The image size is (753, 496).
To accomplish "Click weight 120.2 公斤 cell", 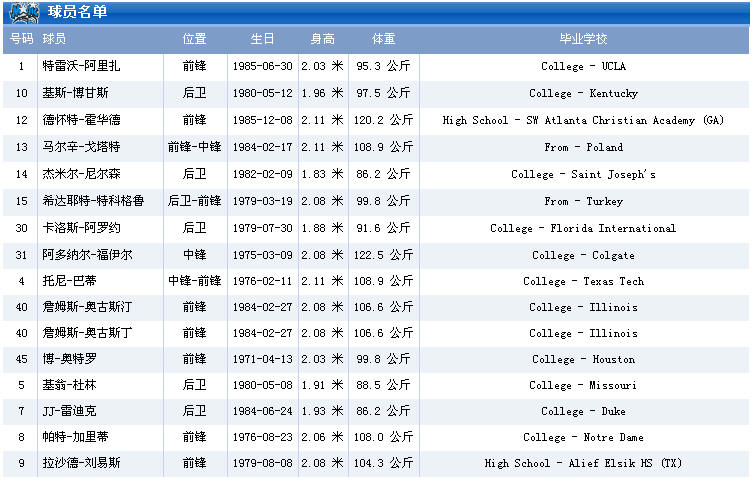I will (383, 120).
